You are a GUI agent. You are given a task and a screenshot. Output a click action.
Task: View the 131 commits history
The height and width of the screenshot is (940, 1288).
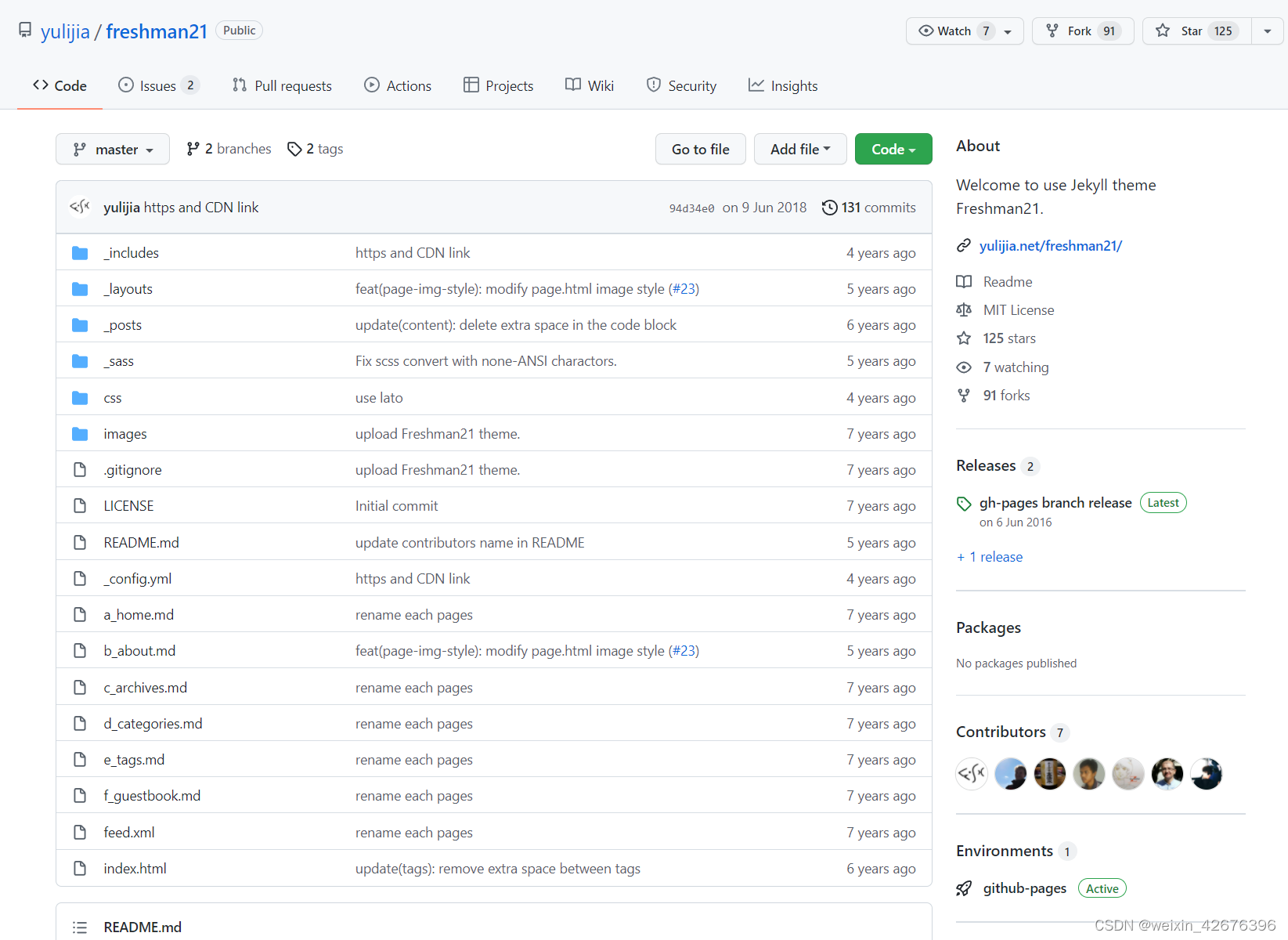[x=868, y=208]
